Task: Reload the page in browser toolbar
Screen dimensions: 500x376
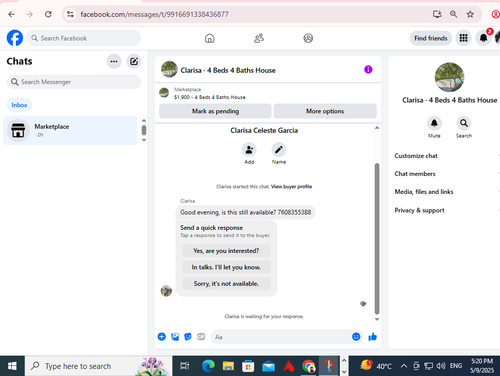Action: coord(48,14)
